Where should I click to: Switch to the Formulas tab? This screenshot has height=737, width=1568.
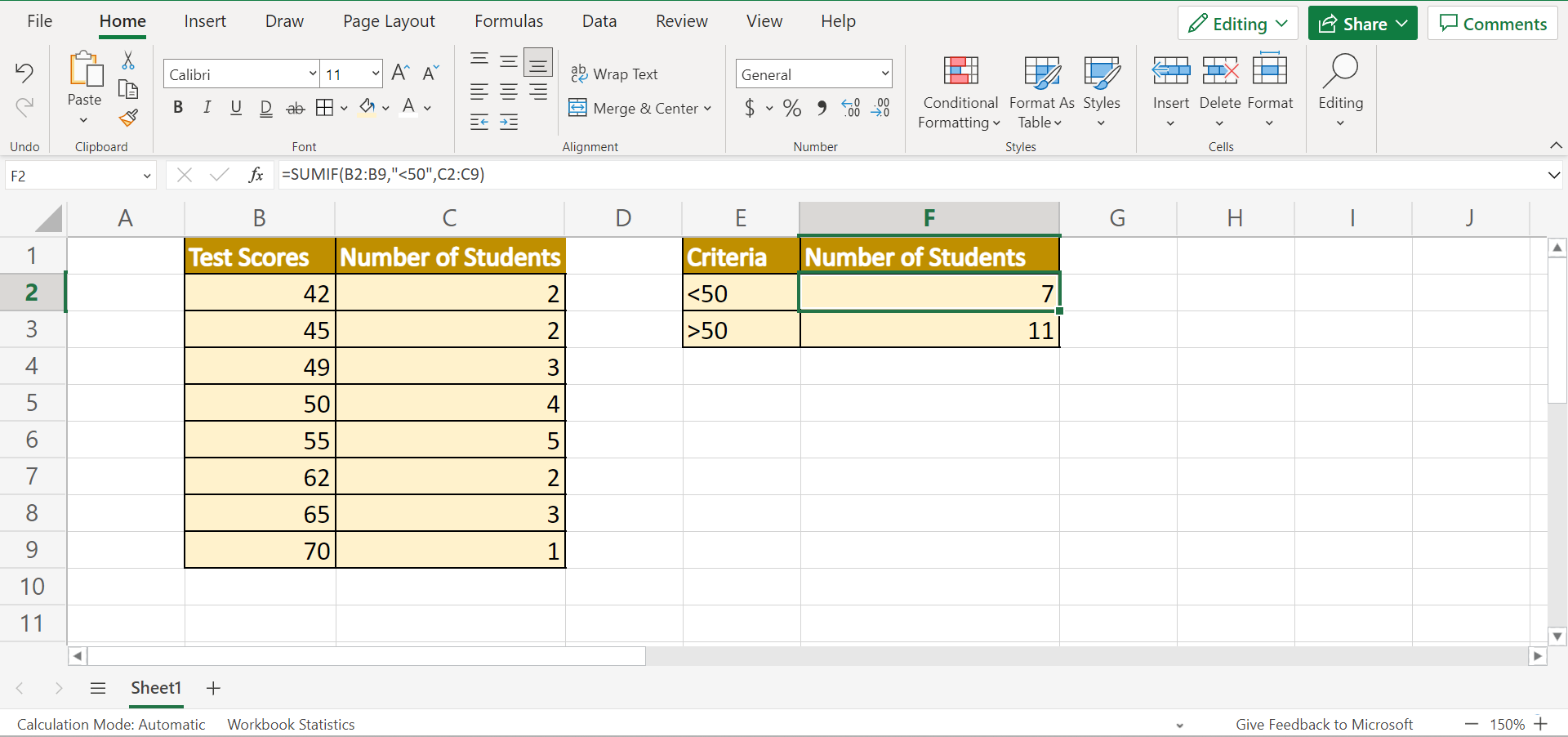point(509,21)
